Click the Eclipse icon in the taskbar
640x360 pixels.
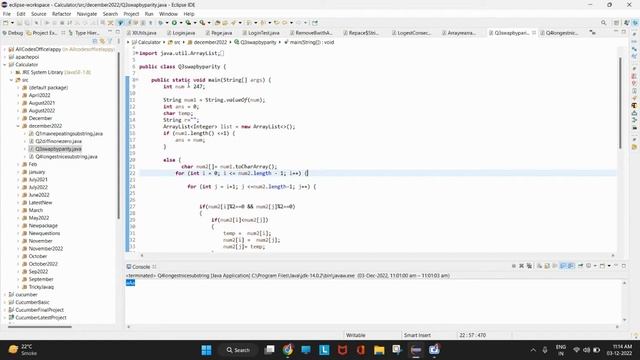pyautogui.click(x=416, y=350)
